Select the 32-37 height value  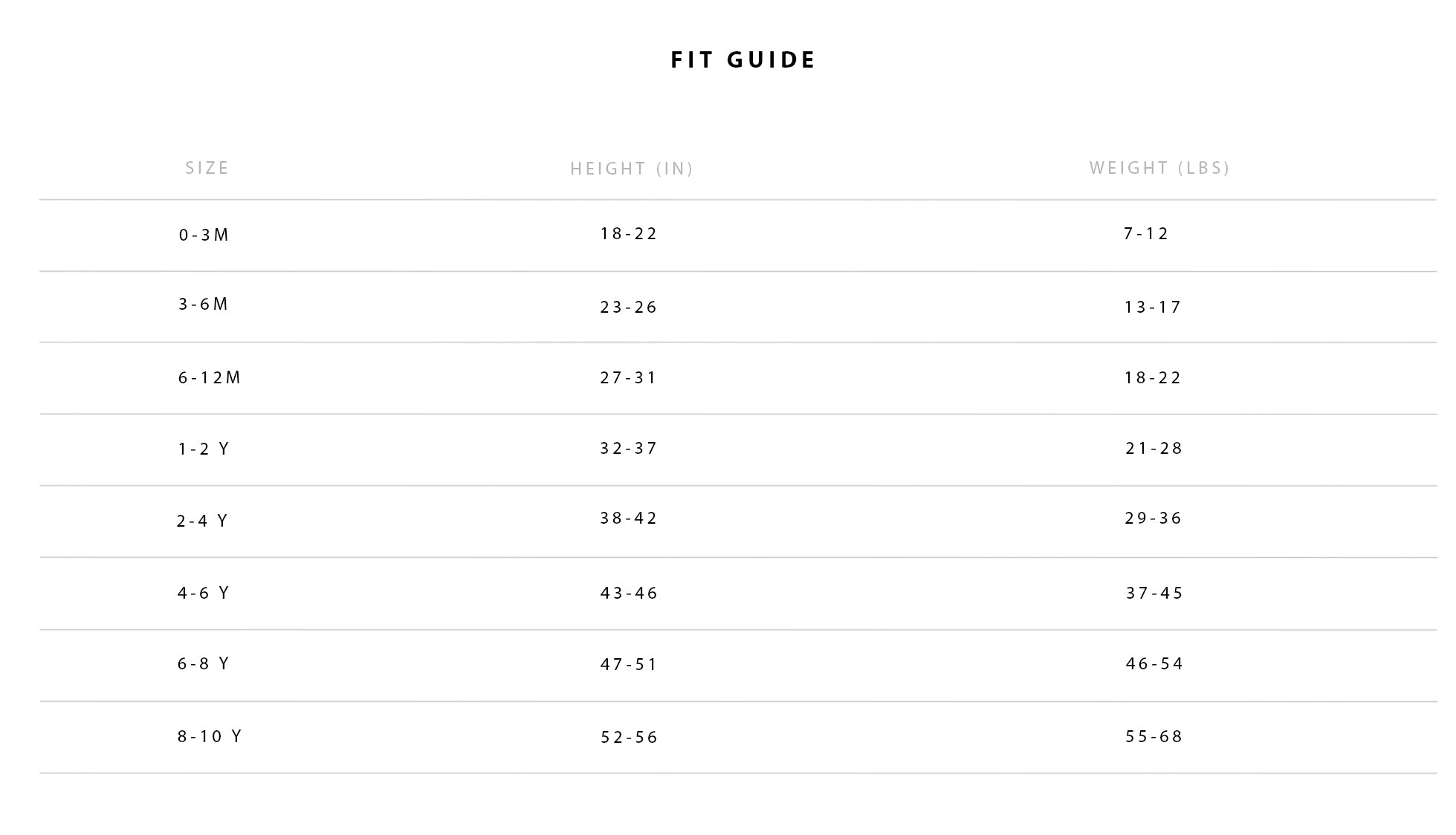pyautogui.click(x=629, y=448)
